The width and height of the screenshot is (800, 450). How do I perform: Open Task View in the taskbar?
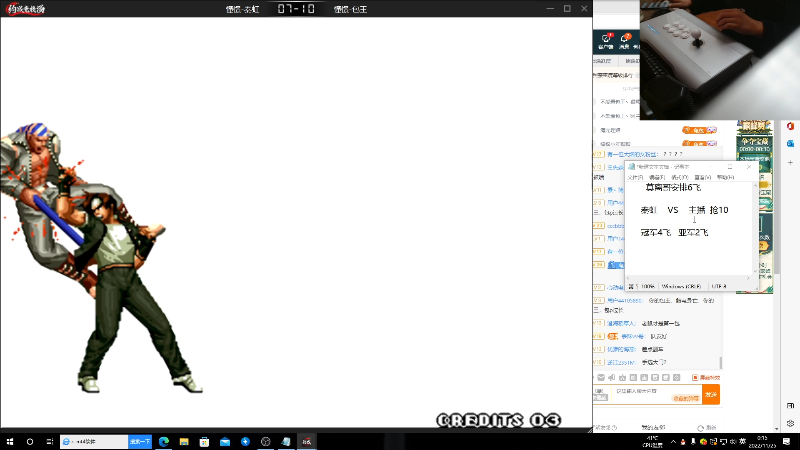click(49, 442)
